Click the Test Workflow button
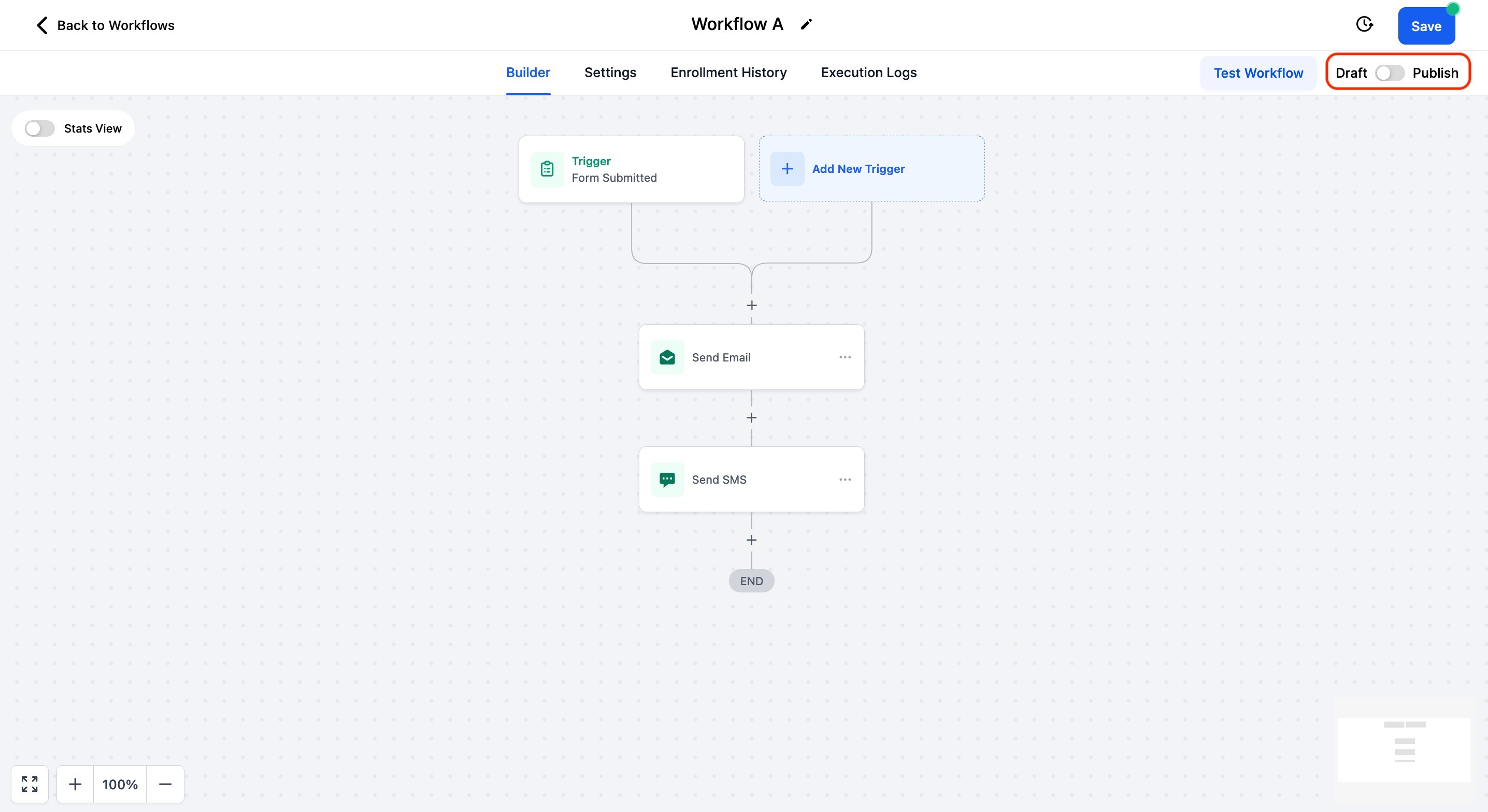Viewport: 1488px width, 812px height. pyautogui.click(x=1258, y=73)
